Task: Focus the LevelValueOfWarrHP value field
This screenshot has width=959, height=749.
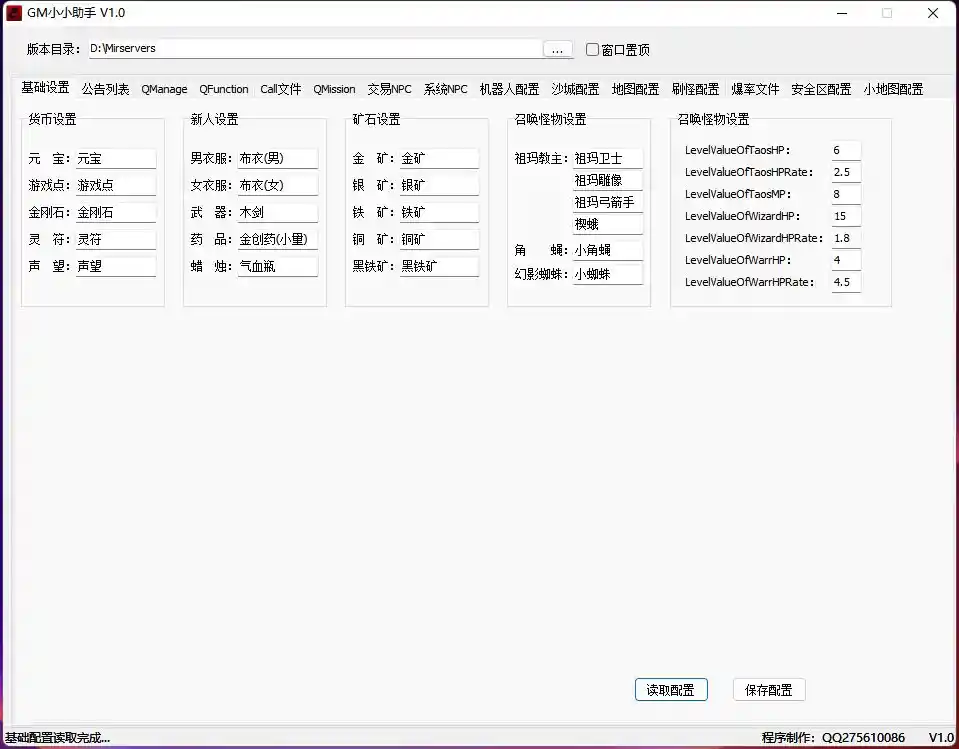Action: click(x=846, y=260)
